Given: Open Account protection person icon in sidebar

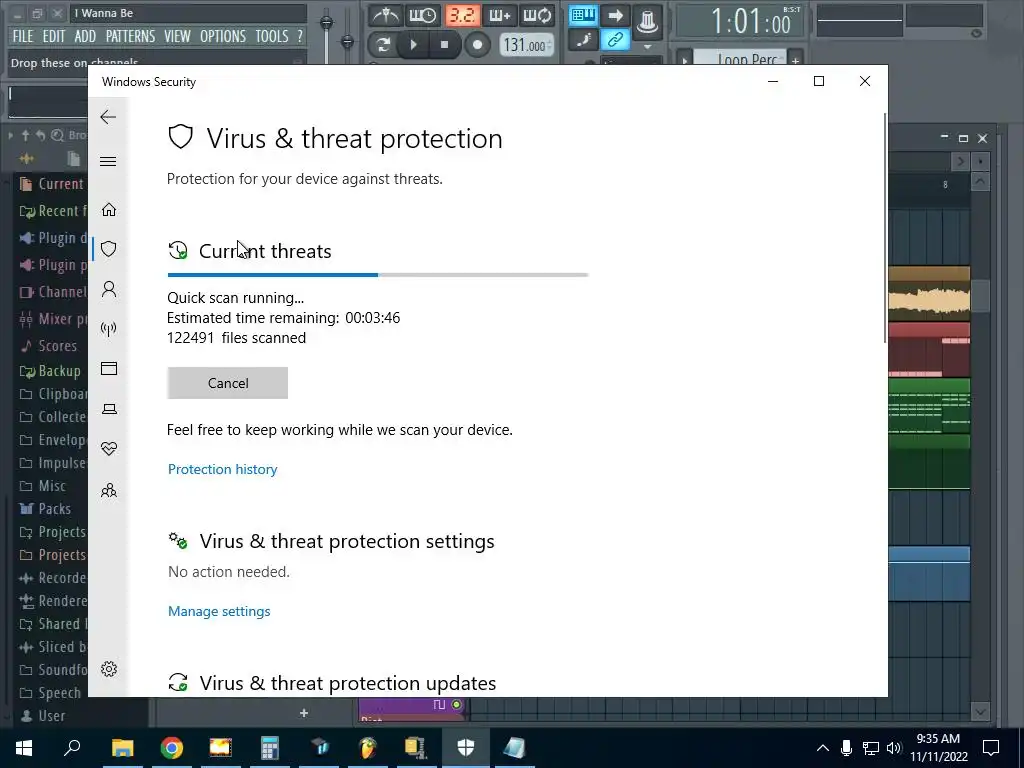Looking at the screenshot, I should click(x=109, y=289).
